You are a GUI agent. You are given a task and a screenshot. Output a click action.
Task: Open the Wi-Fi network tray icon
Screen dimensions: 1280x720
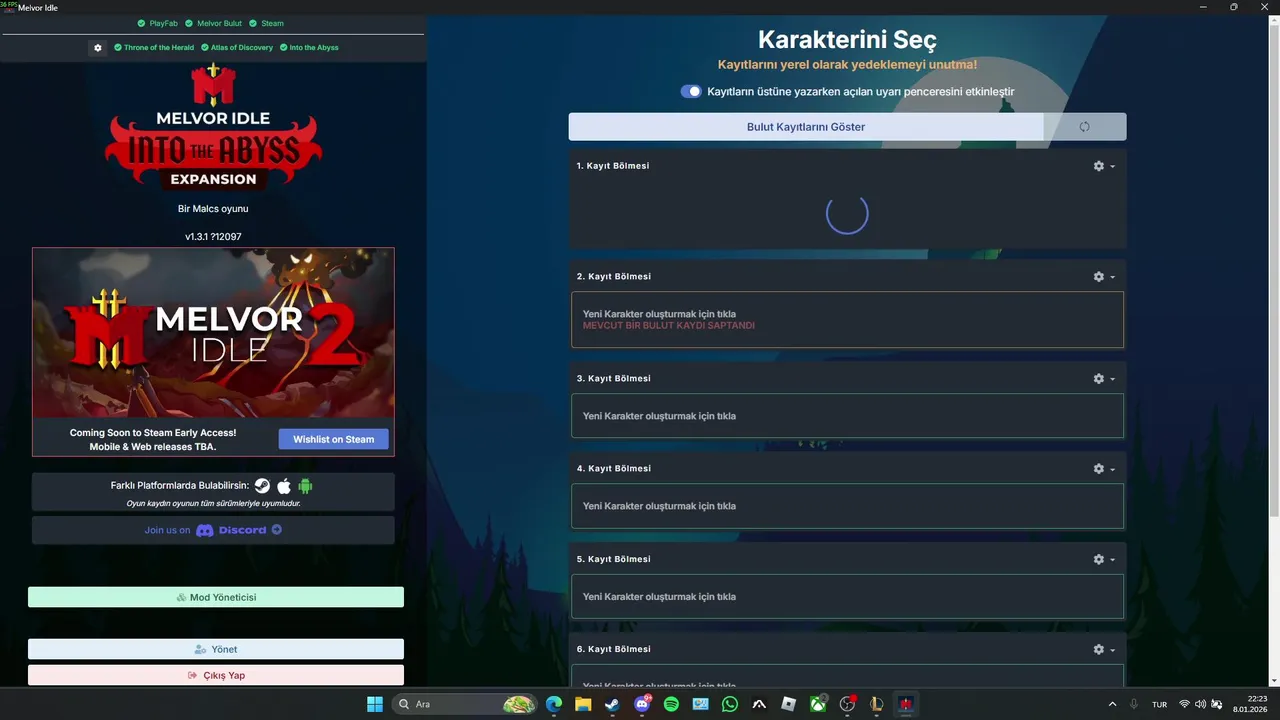(x=1185, y=704)
